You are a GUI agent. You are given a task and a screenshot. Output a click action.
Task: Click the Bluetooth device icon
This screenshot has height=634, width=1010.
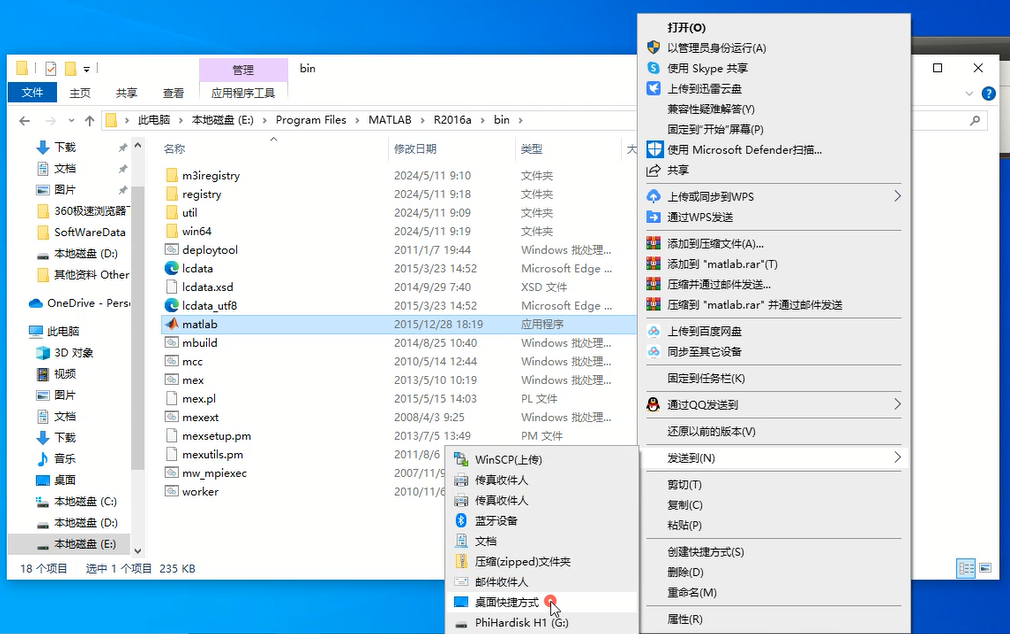(461, 520)
